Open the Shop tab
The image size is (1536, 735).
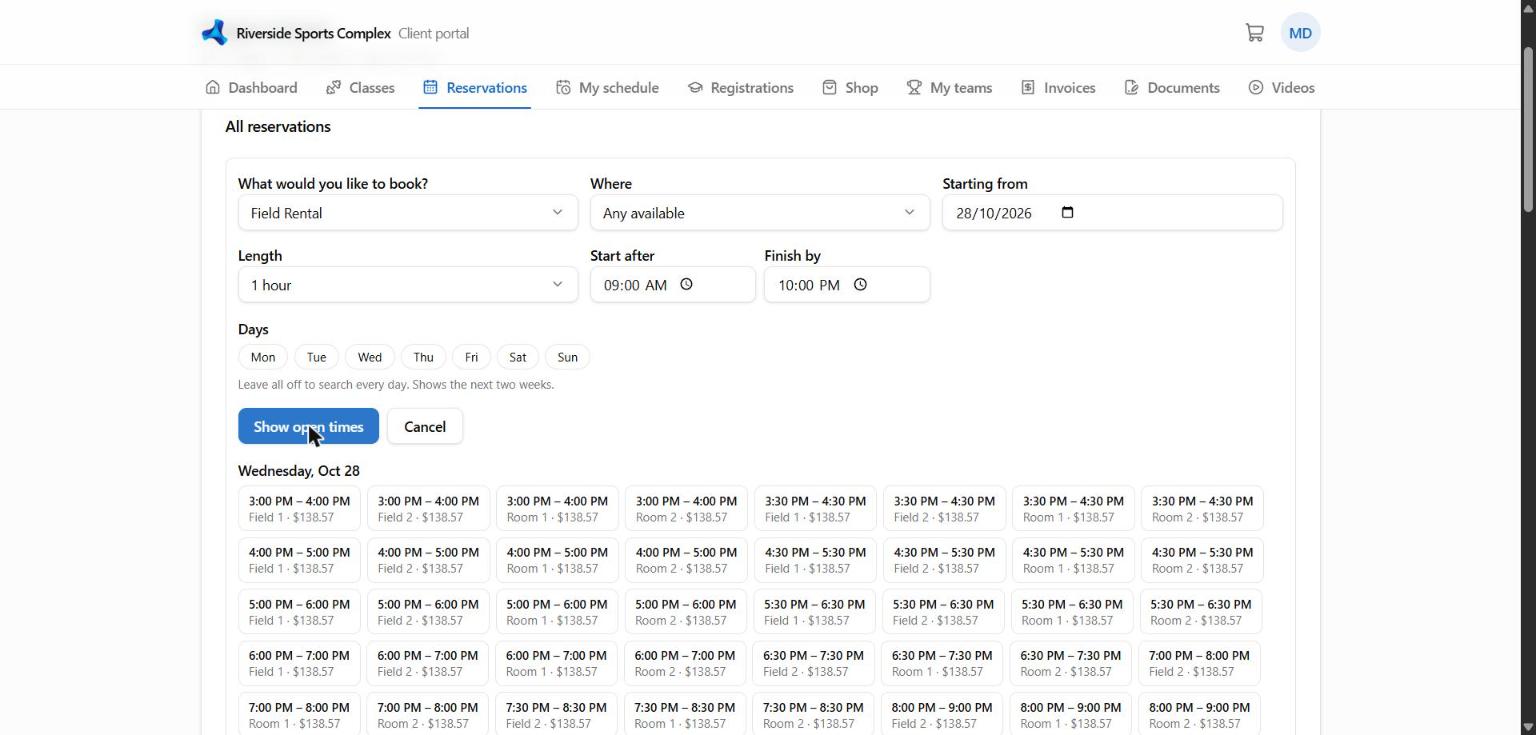850,88
